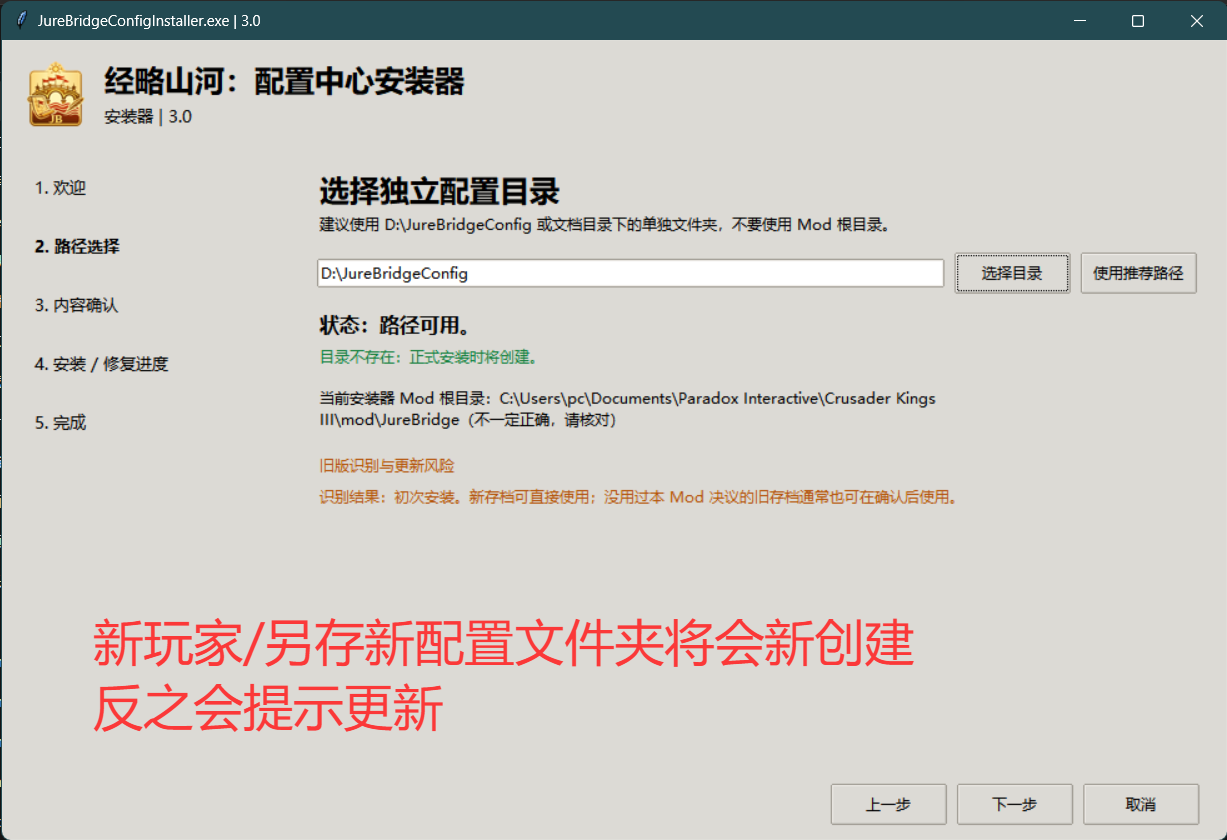Click the 旧版识别与更新风险 label

[386, 466]
